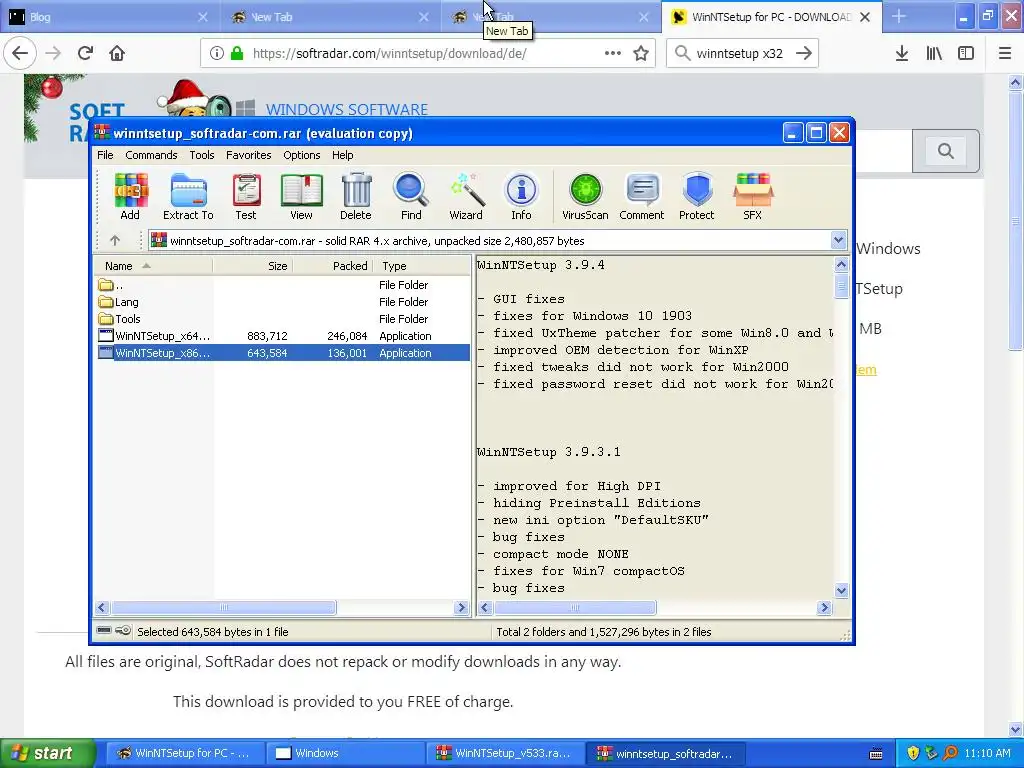Open the Firefox library icon
The width and height of the screenshot is (1024, 768).
(934, 53)
